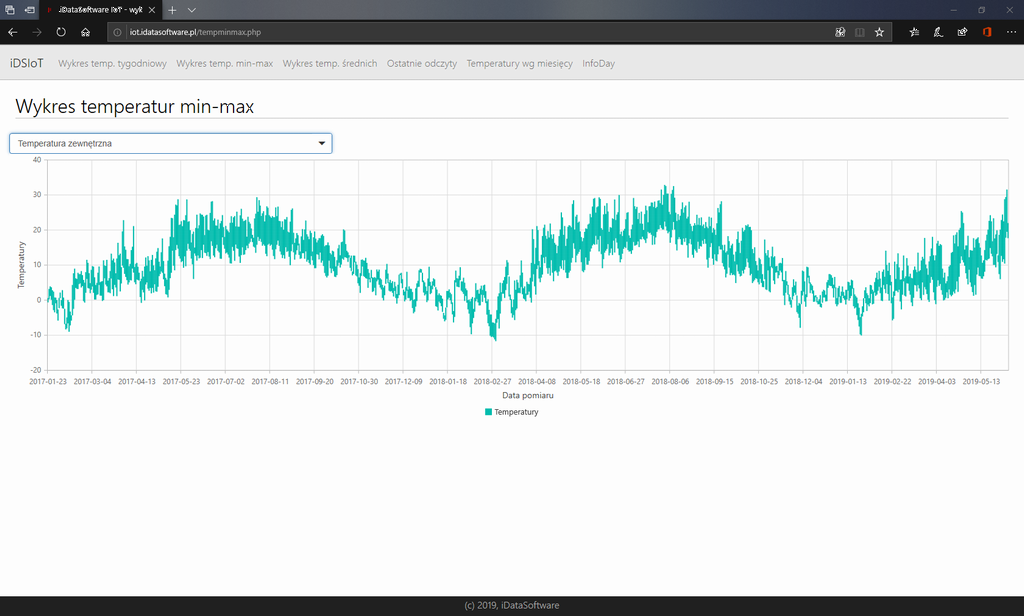This screenshot has height=616, width=1024.
Task: Add notes with the pen icon
Action: [938, 32]
